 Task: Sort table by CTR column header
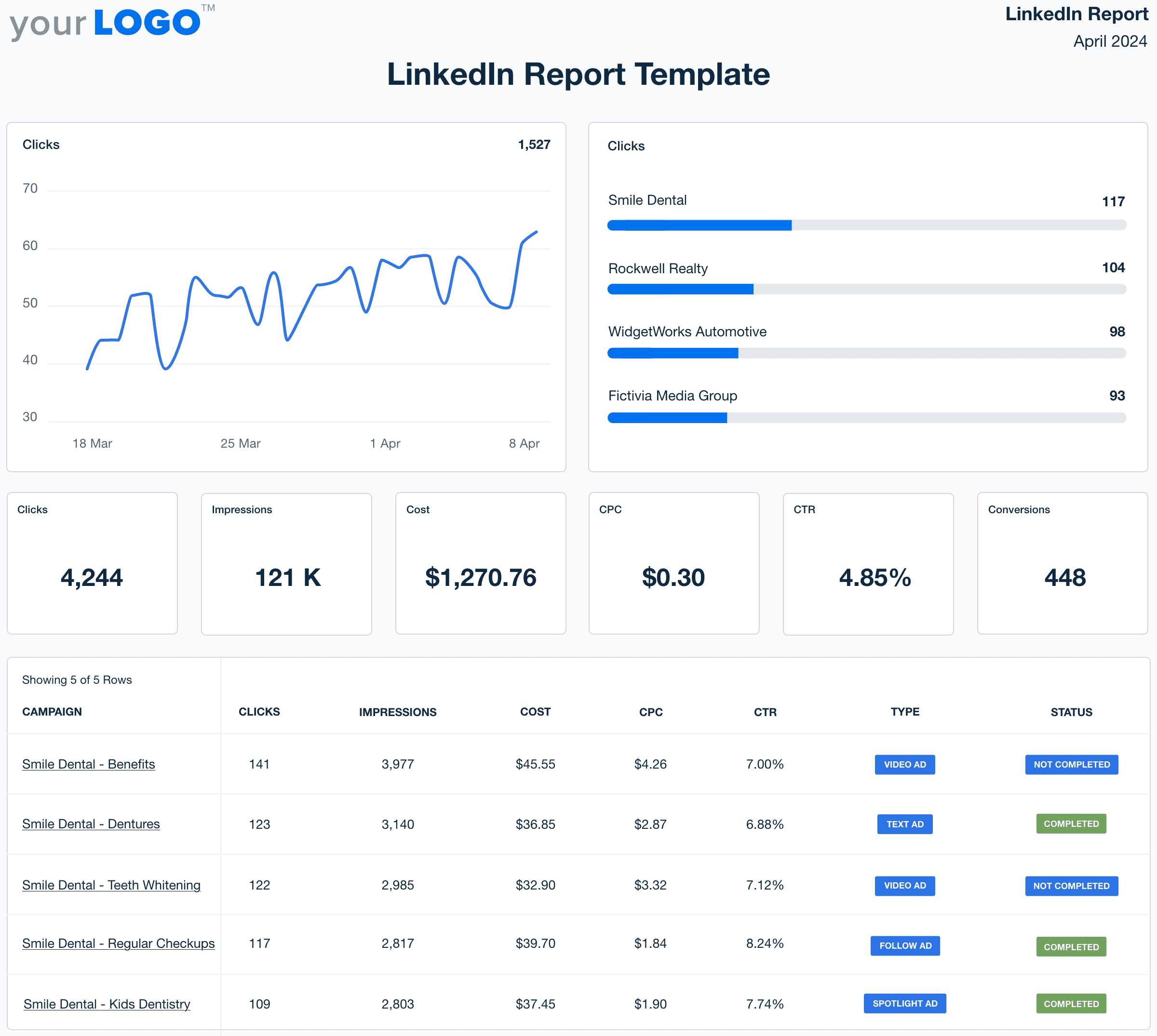[765, 712]
